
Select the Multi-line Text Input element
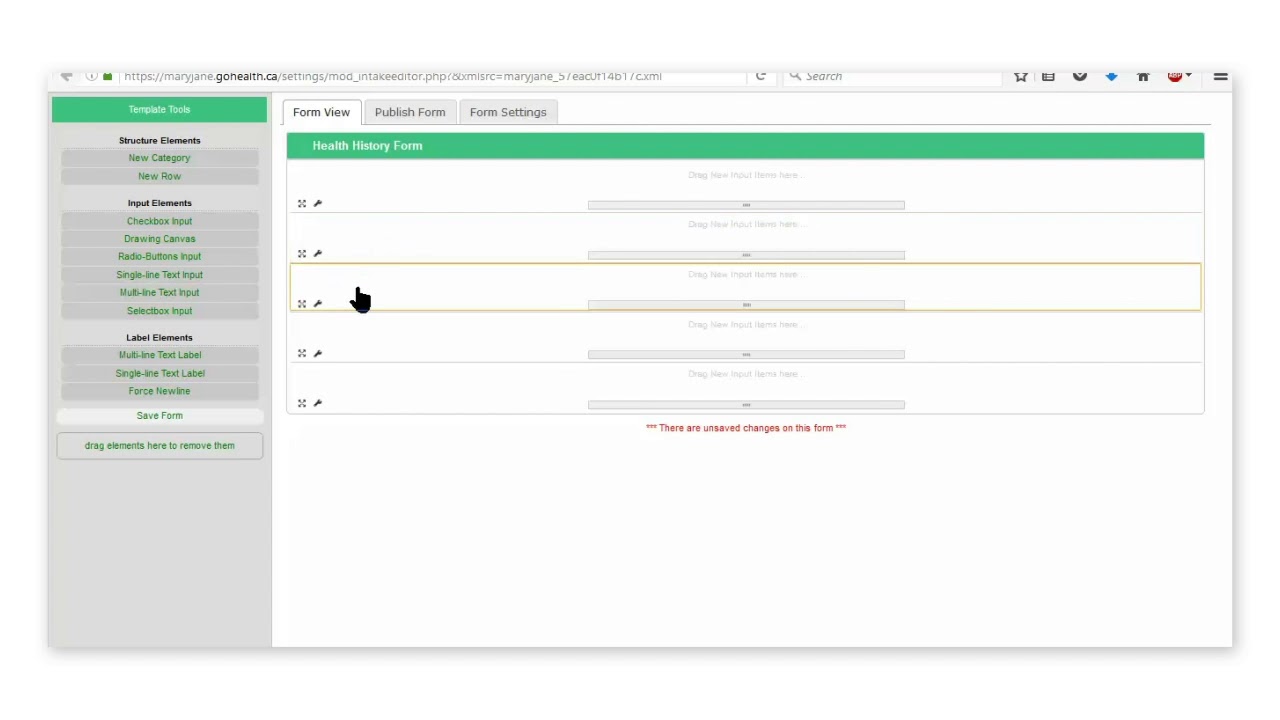pyautogui.click(x=160, y=293)
